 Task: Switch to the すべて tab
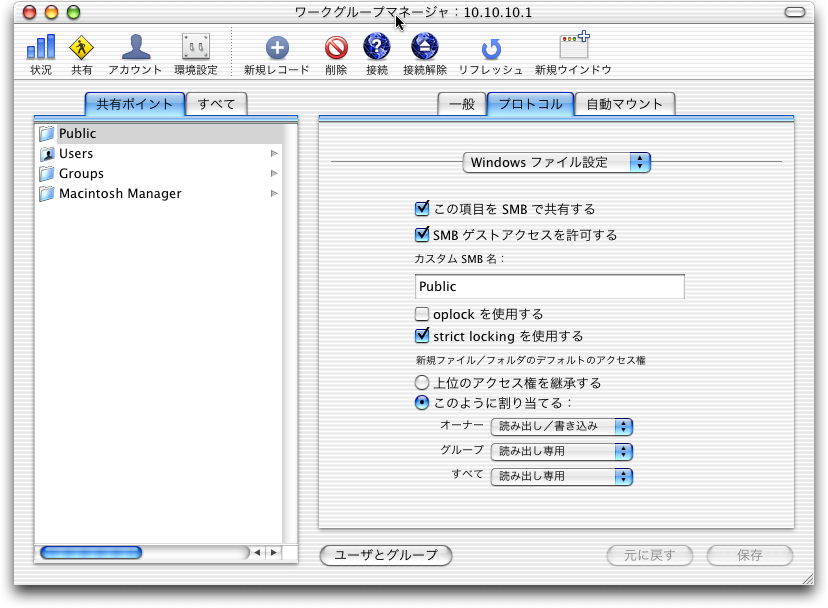coord(217,104)
